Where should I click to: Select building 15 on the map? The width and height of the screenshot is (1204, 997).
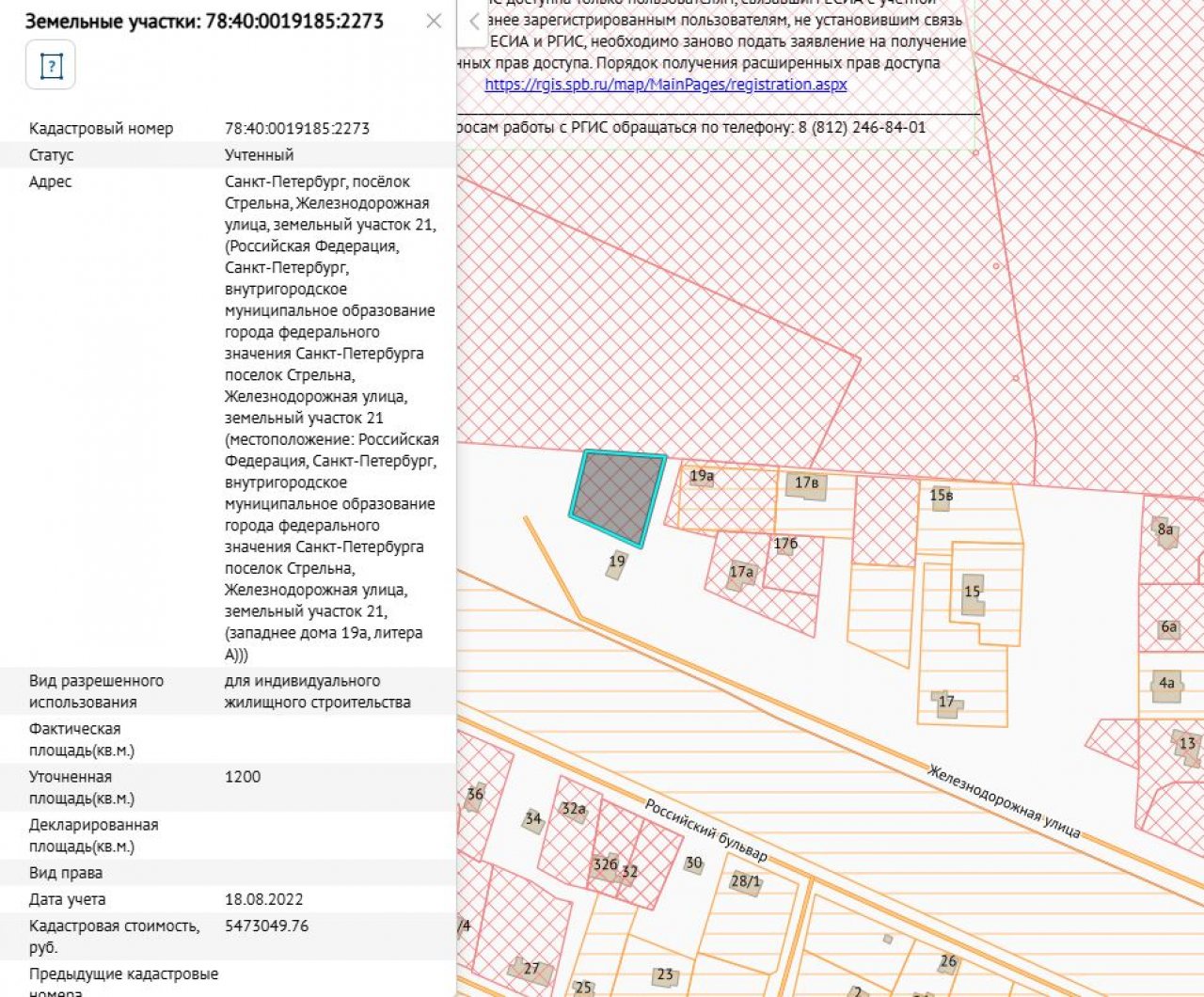[x=972, y=593]
